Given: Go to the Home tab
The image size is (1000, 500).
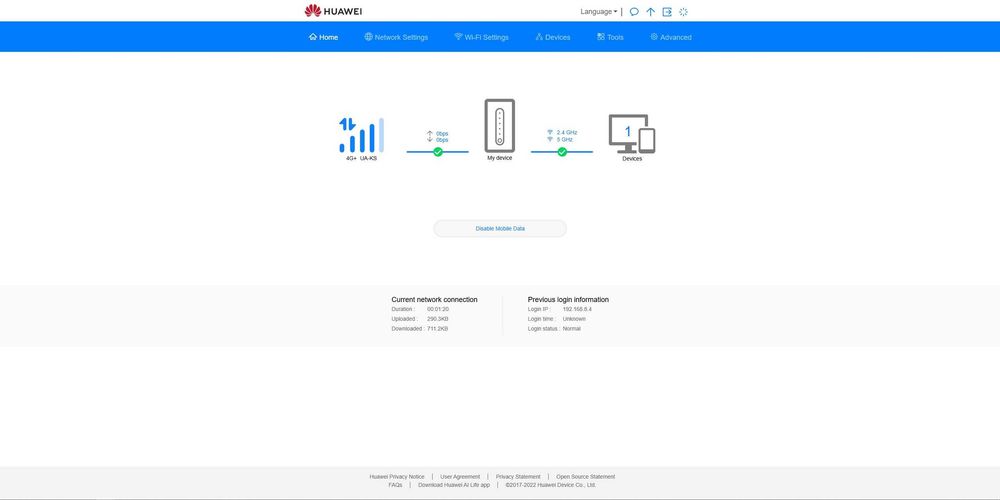Looking at the screenshot, I should coord(323,37).
